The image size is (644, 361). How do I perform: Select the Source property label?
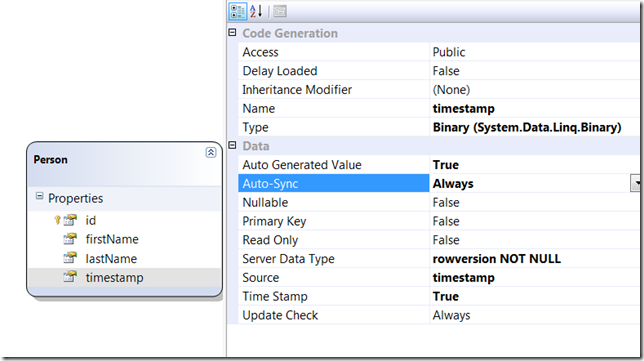pyautogui.click(x=261, y=278)
